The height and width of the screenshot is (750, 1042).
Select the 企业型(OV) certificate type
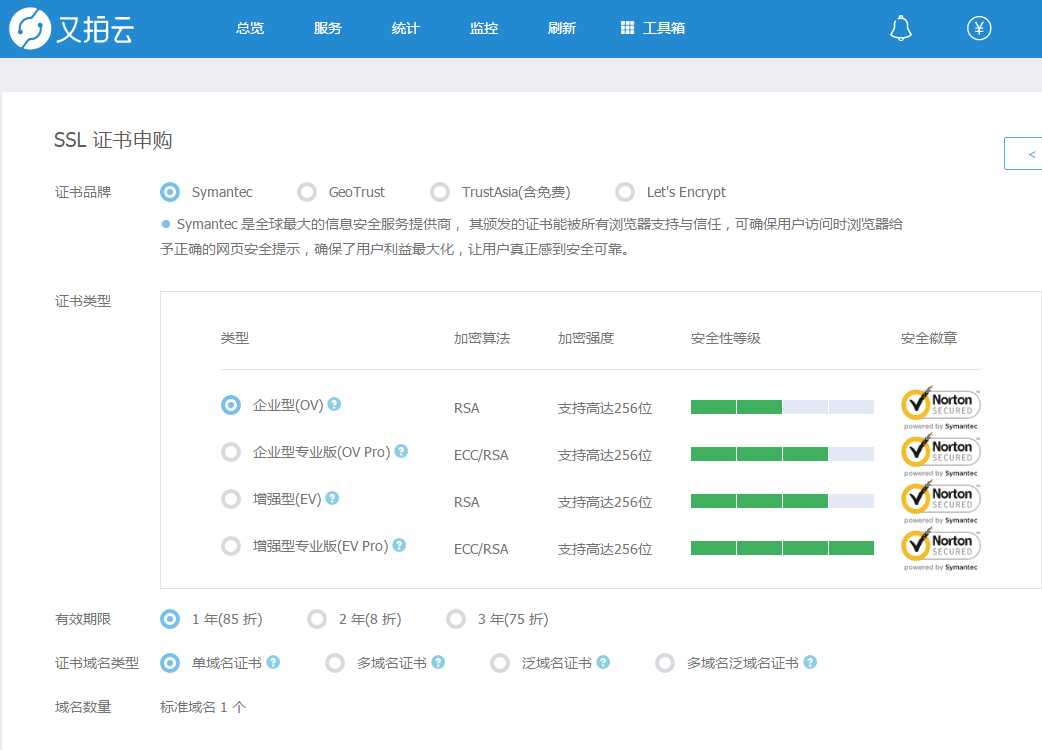(231, 405)
